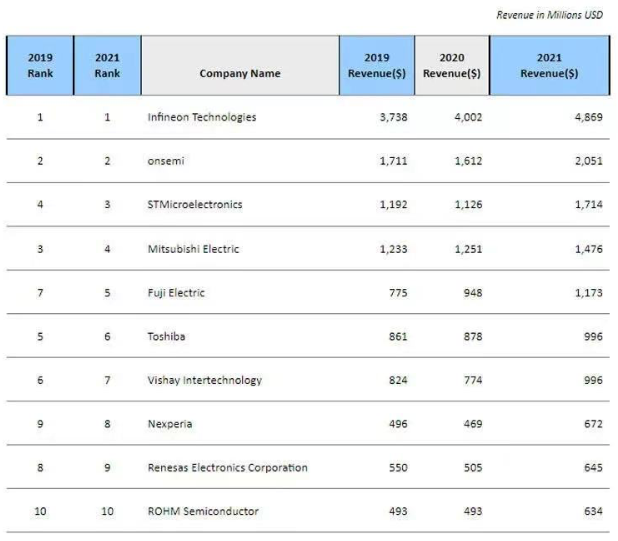Image resolution: width=618 pixels, height=541 pixels.
Task: Click onsemi's 2019 revenue value 1,711
Action: (x=393, y=161)
